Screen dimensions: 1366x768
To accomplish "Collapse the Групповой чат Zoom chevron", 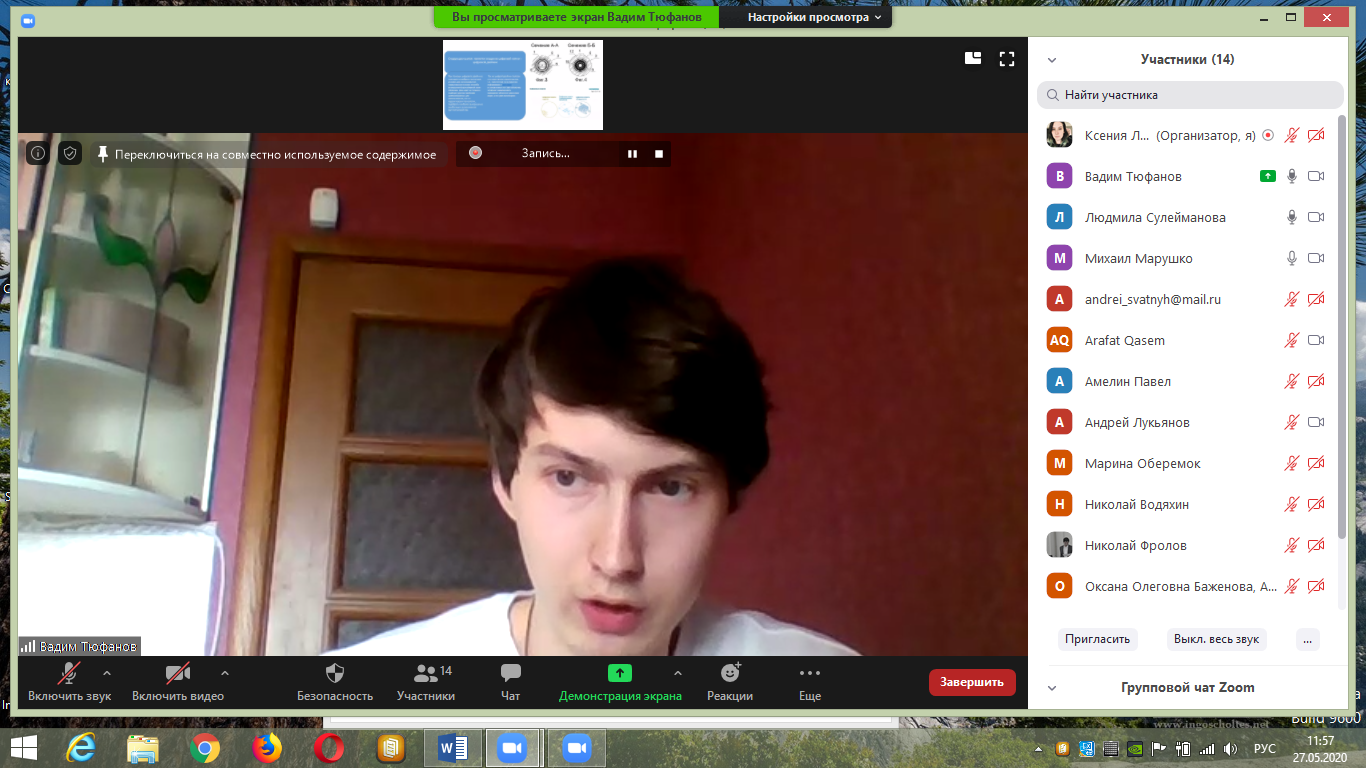I will coord(1052,688).
